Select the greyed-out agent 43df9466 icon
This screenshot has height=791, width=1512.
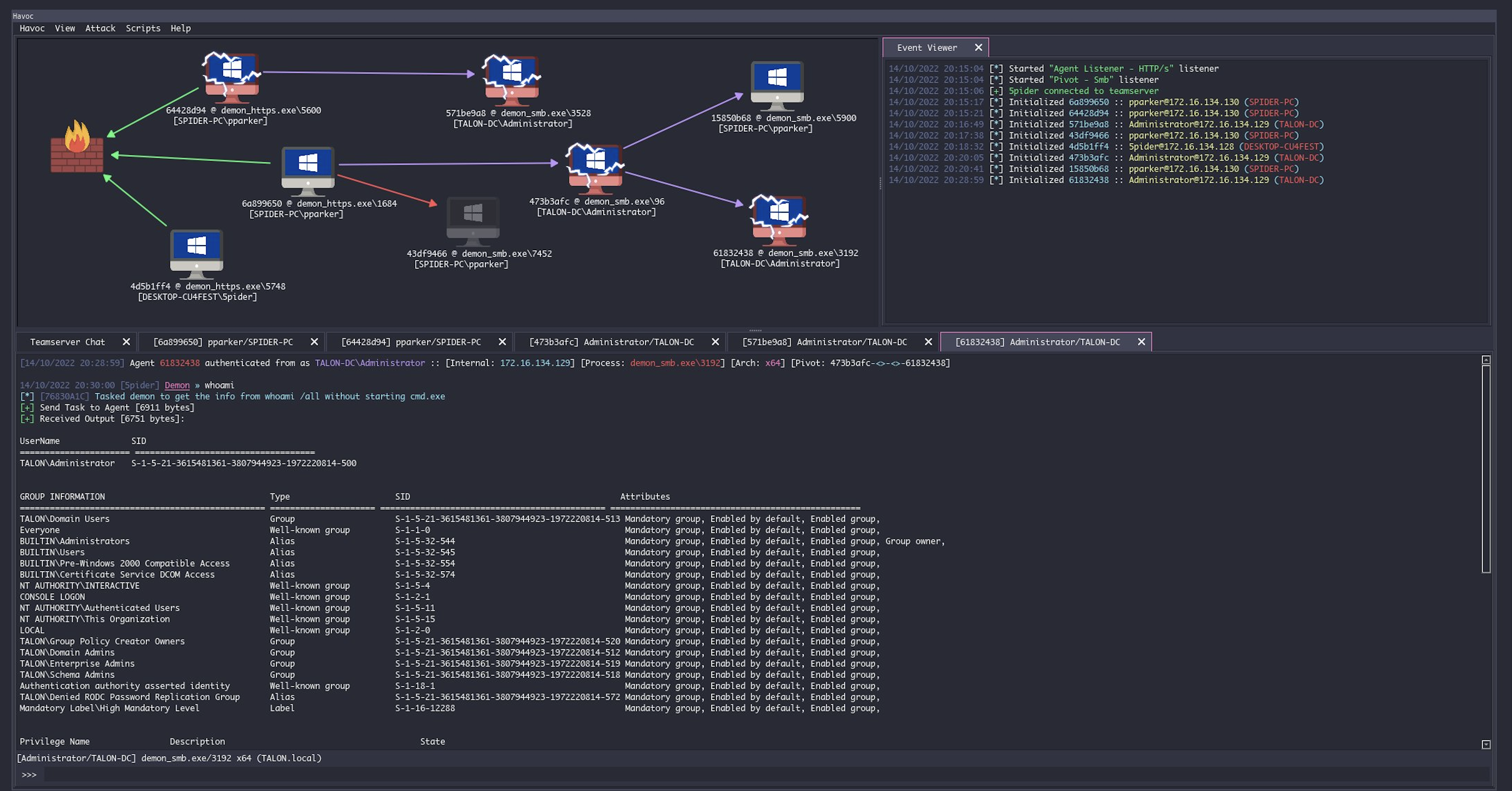pos(473,221)
